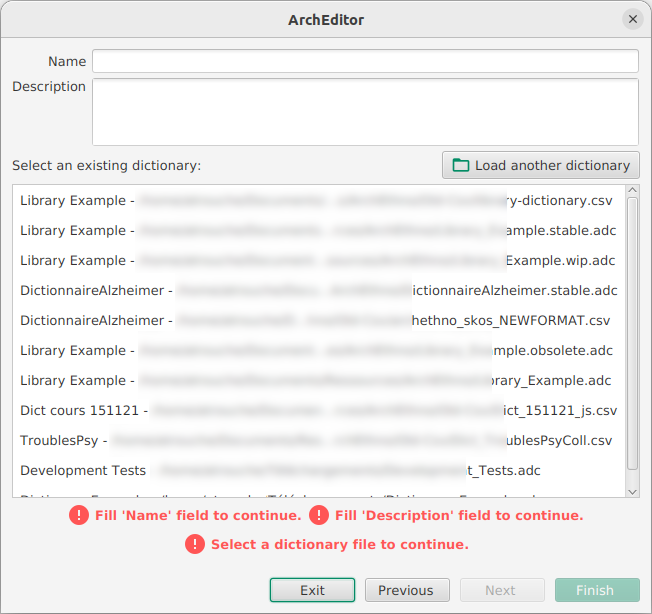The width and height of the screenshot is (652, 614).
Task: Select the Development Tests dictionary entry
Action: pyautogui.click(x=319, y=470)
